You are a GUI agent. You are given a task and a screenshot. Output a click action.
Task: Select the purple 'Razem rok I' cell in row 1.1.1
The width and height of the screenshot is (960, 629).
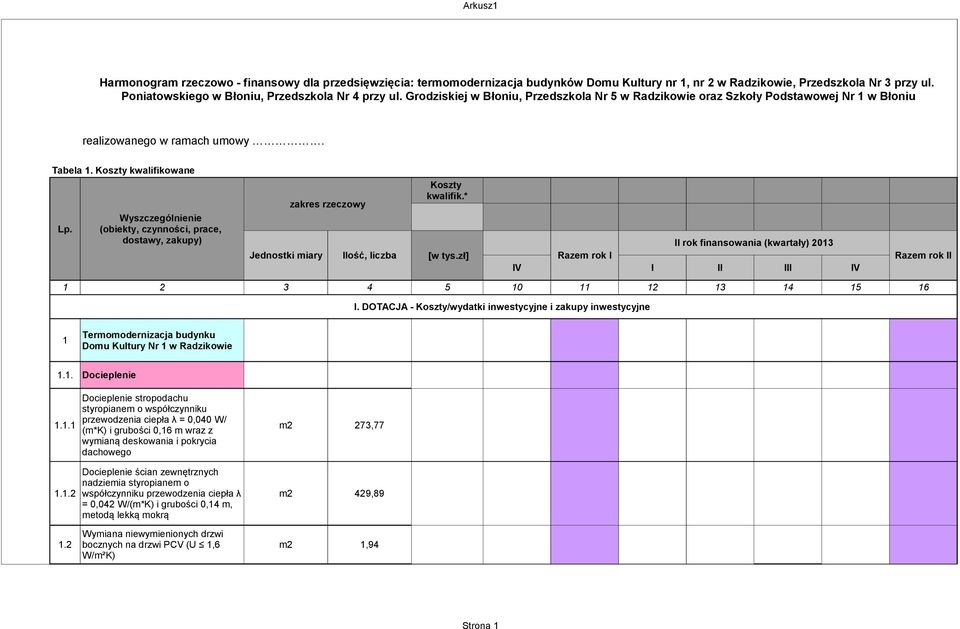[585, 425]
